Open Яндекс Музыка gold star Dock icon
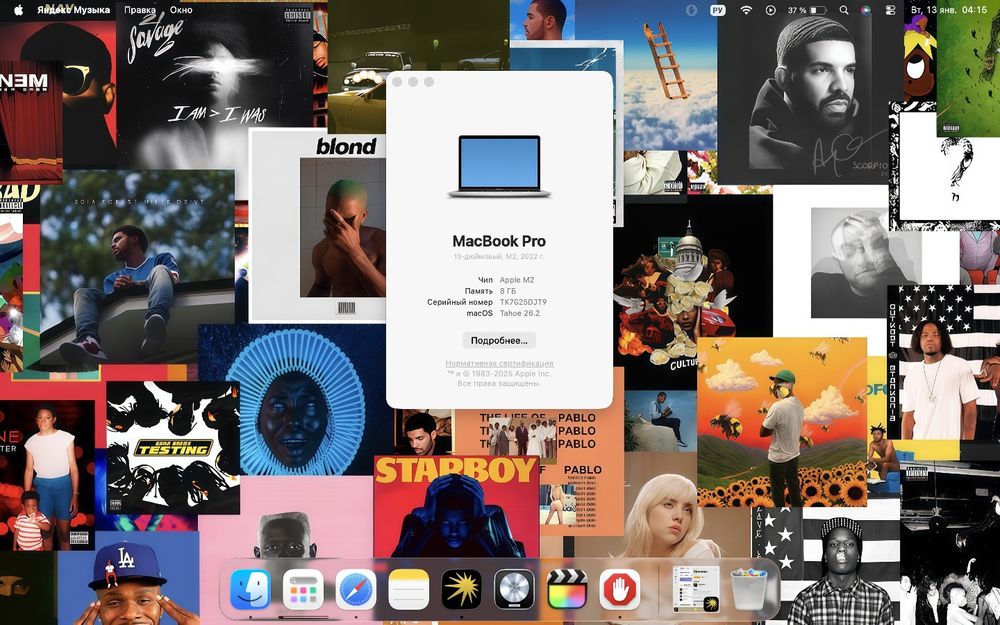 point(462,589)
